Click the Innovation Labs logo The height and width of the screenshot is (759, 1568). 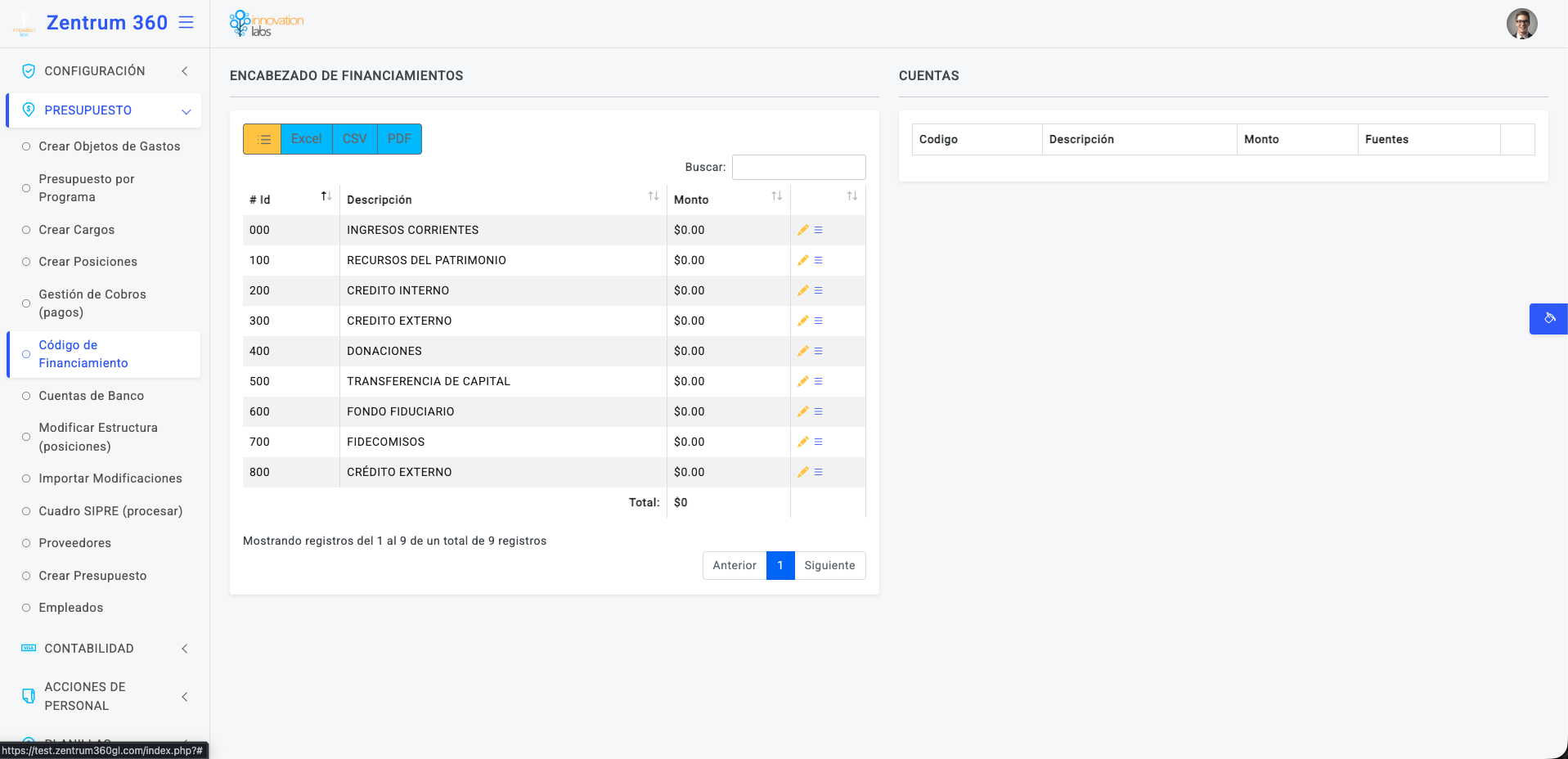[x=267, y=24]
